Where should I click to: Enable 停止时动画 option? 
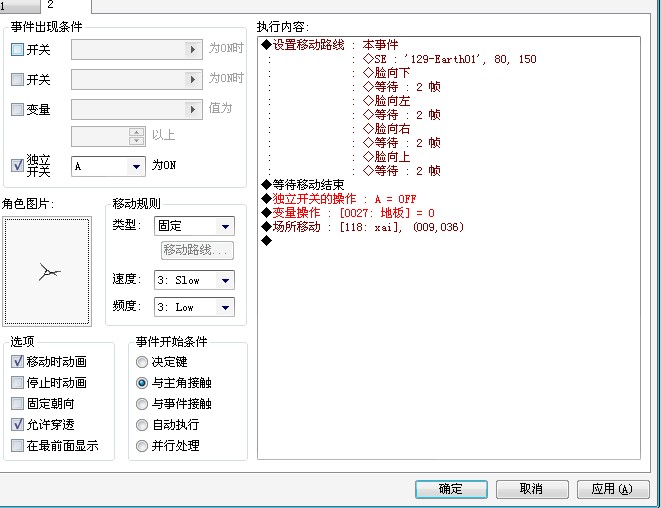(17, 382)
